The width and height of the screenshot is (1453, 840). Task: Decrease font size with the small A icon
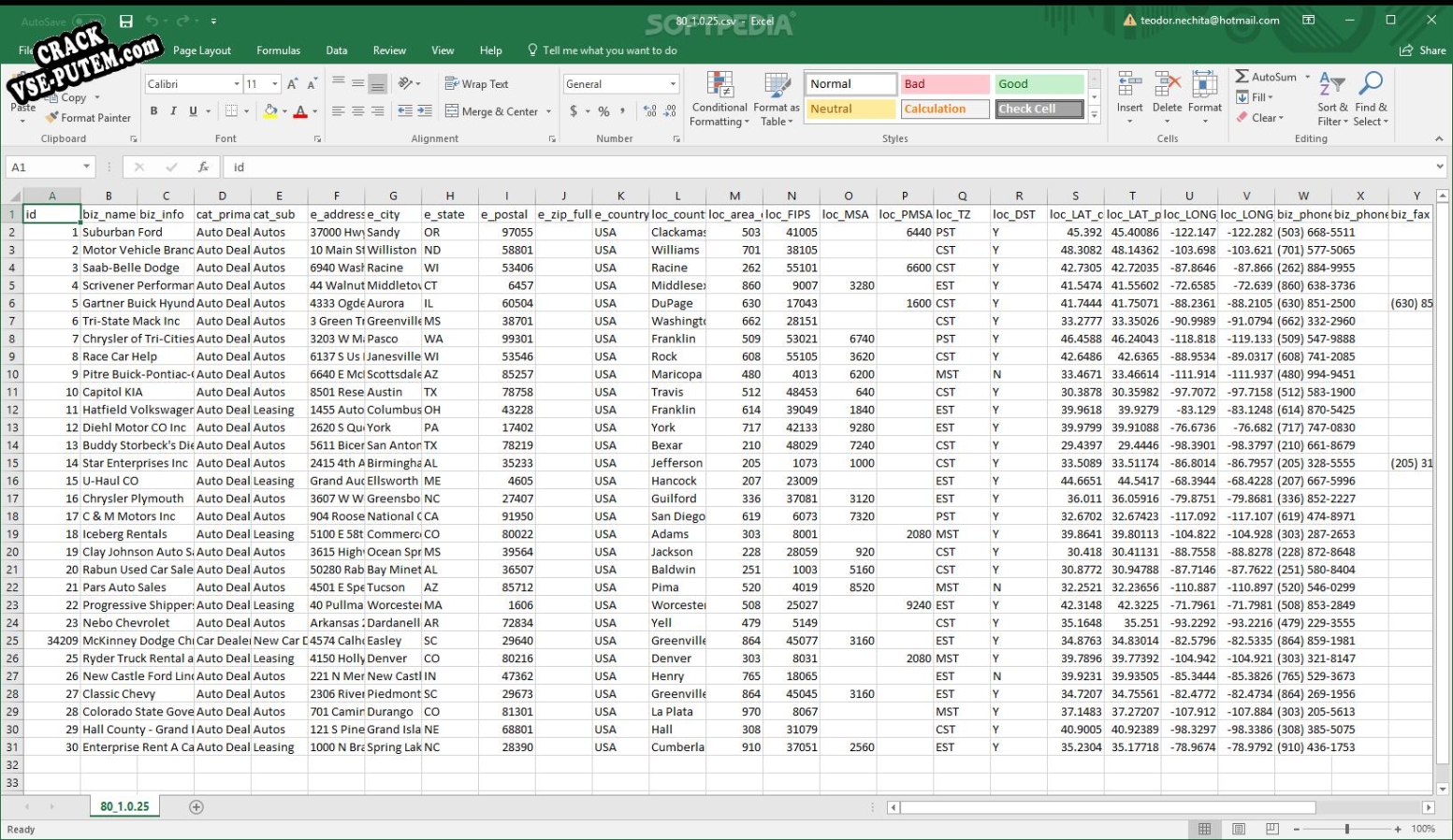pos(312,83)
